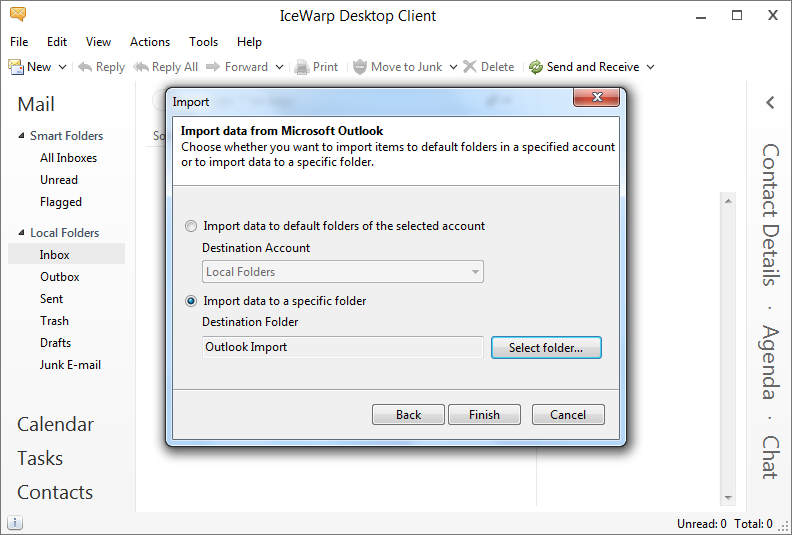Open the Edit menu

point(57,42)
